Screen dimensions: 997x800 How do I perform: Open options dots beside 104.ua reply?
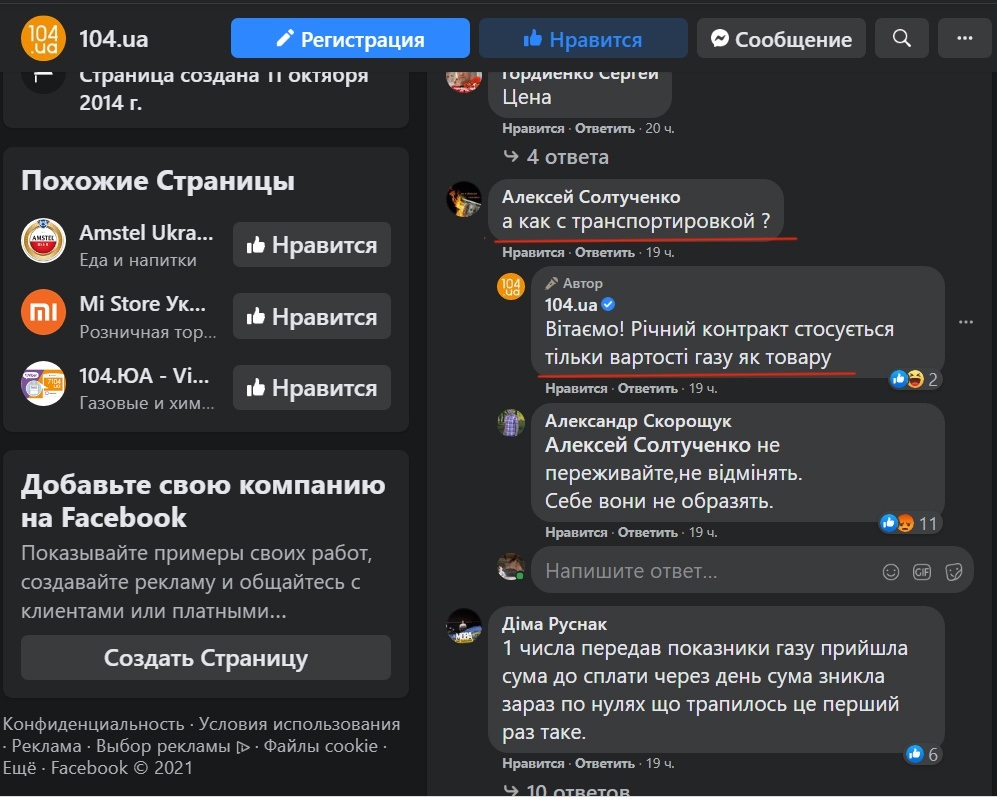(966, 322)
